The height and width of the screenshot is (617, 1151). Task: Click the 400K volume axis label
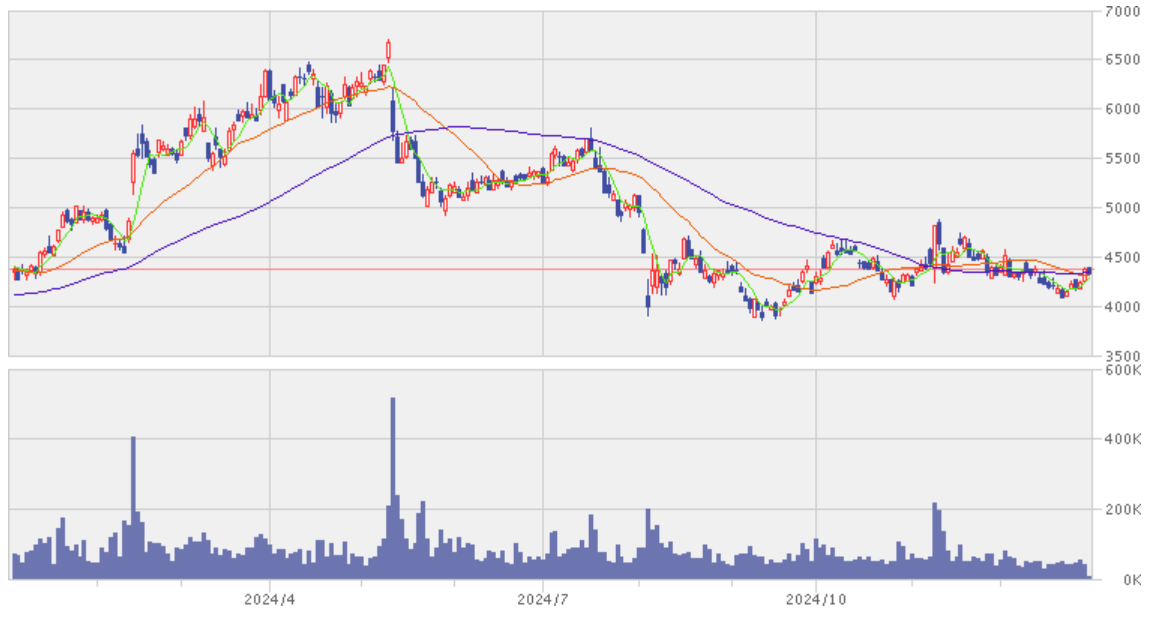click(1123, 439)
